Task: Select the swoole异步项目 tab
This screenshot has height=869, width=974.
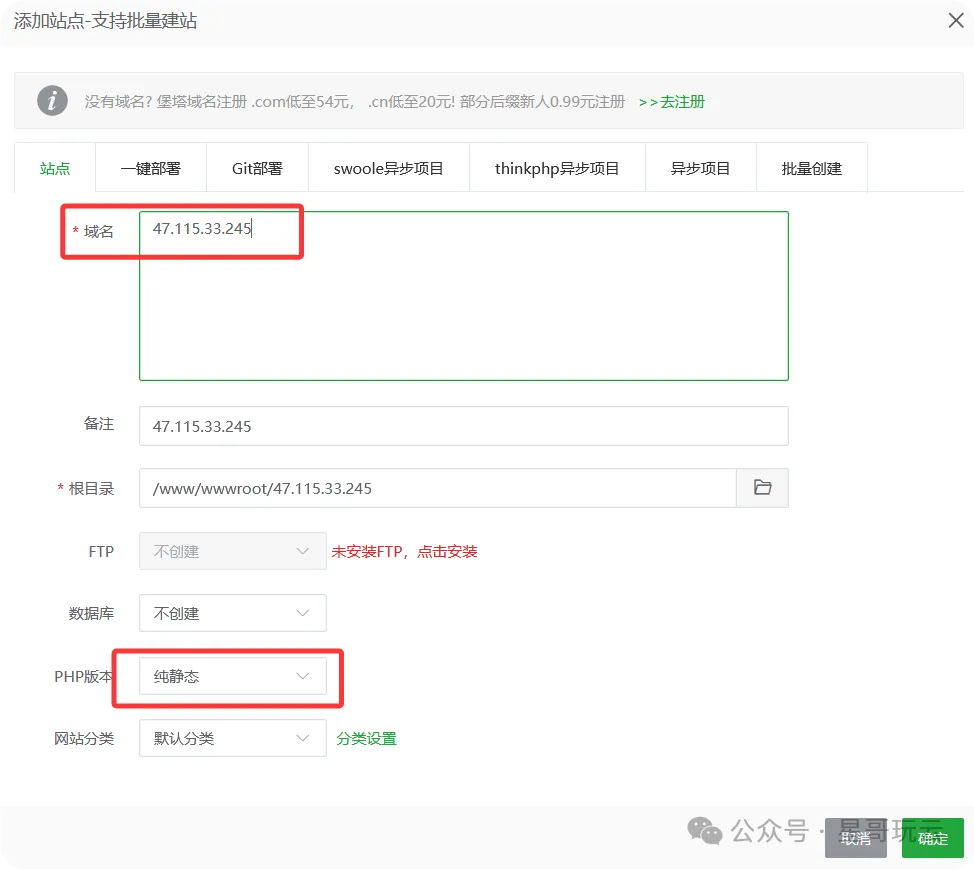Action: (389, 167)
